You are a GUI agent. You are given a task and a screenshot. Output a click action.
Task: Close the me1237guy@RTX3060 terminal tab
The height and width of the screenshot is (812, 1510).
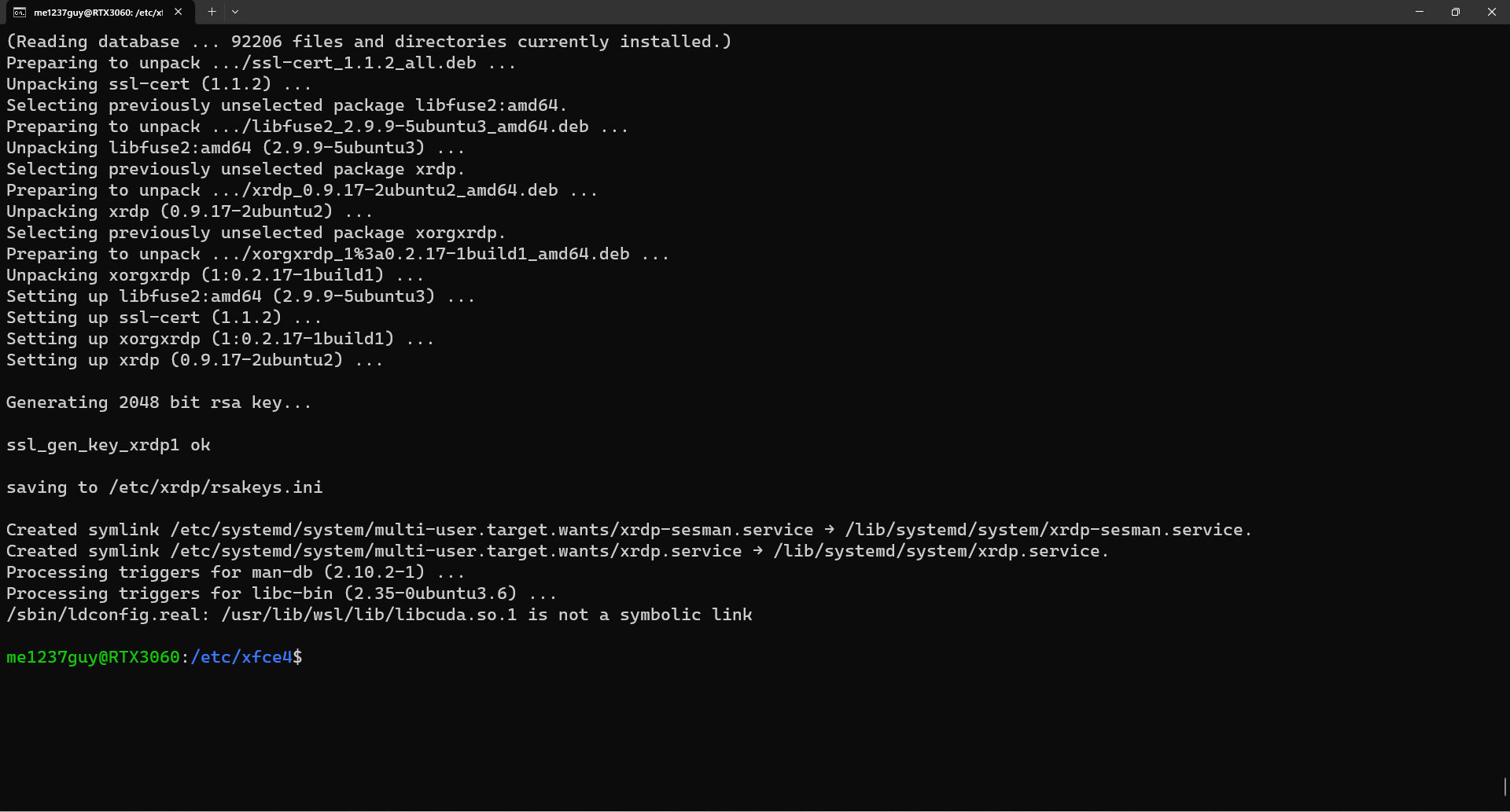coord(179,12)
